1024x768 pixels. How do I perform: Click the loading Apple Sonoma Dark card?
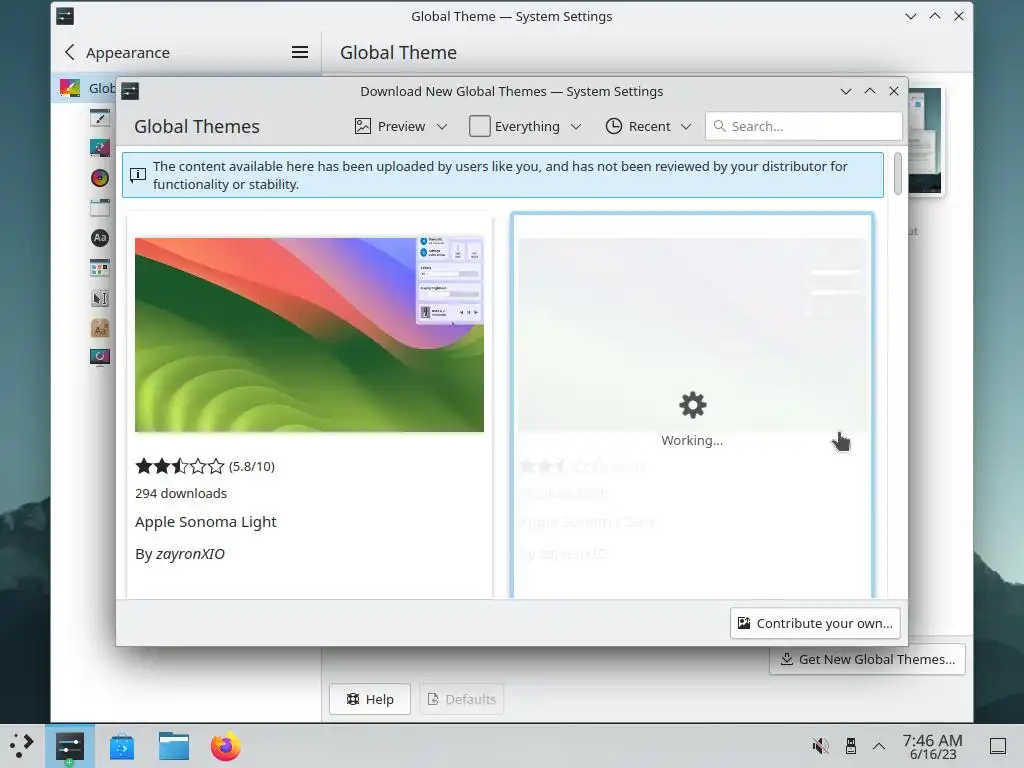(692, 405)
